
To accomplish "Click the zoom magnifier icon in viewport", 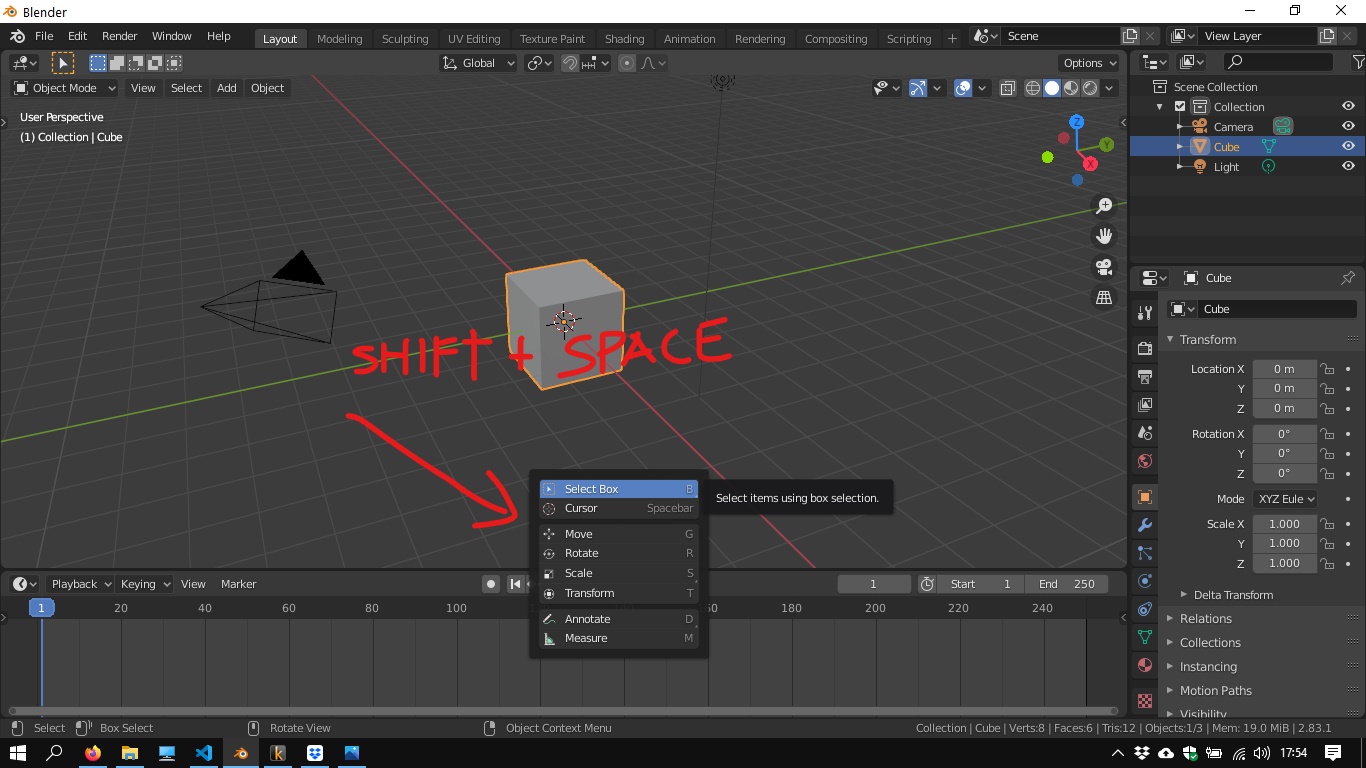I will 1104,206.
